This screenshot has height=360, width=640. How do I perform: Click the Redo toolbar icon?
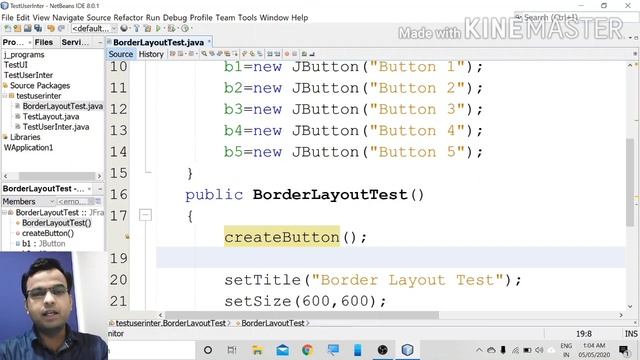tap(61, 28)
